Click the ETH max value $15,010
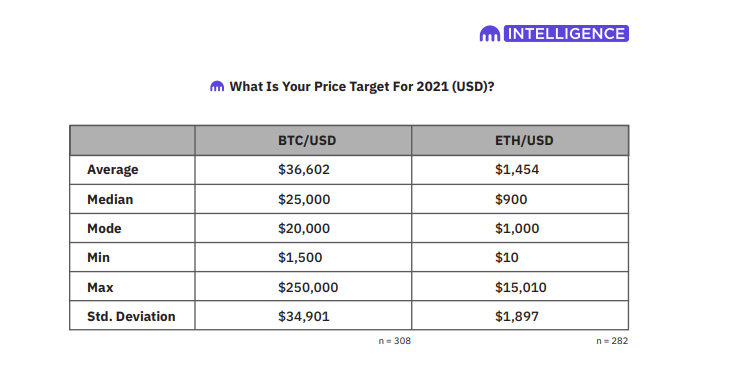 point(521,287)
